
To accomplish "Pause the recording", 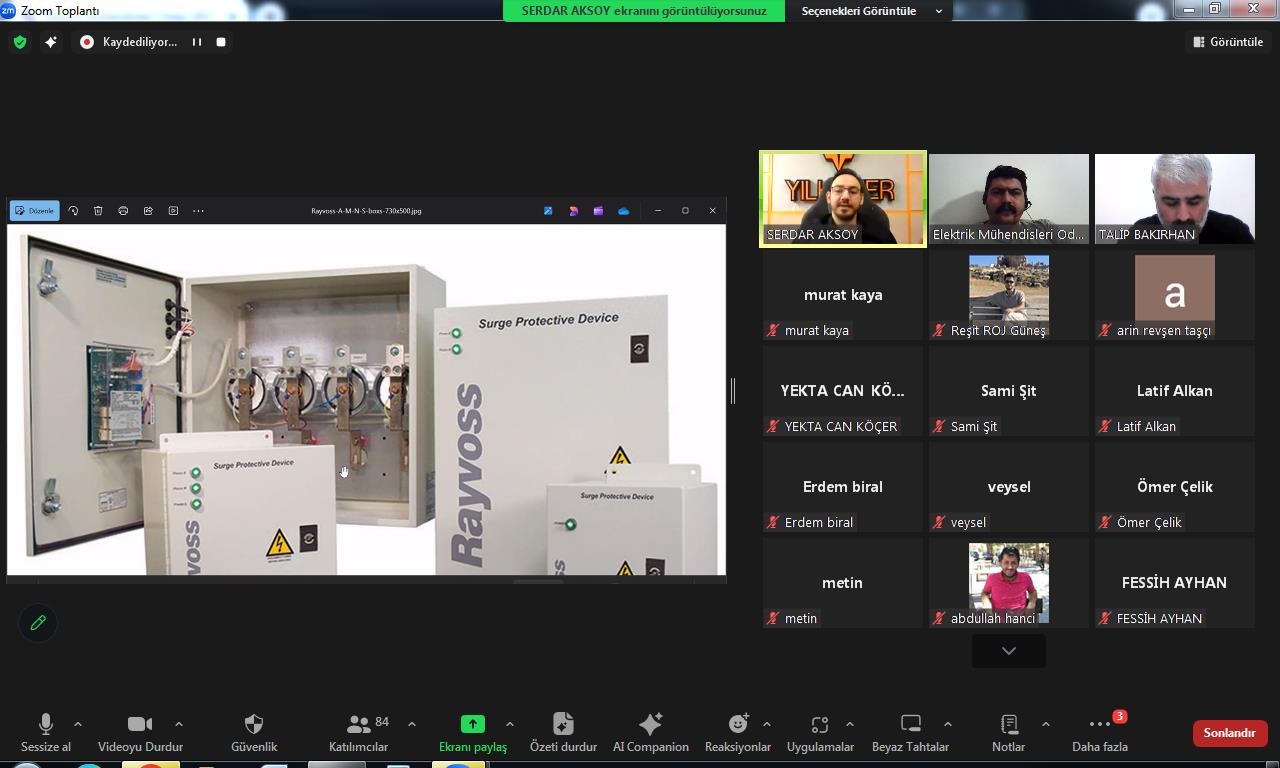I will [x=197, y=42].
